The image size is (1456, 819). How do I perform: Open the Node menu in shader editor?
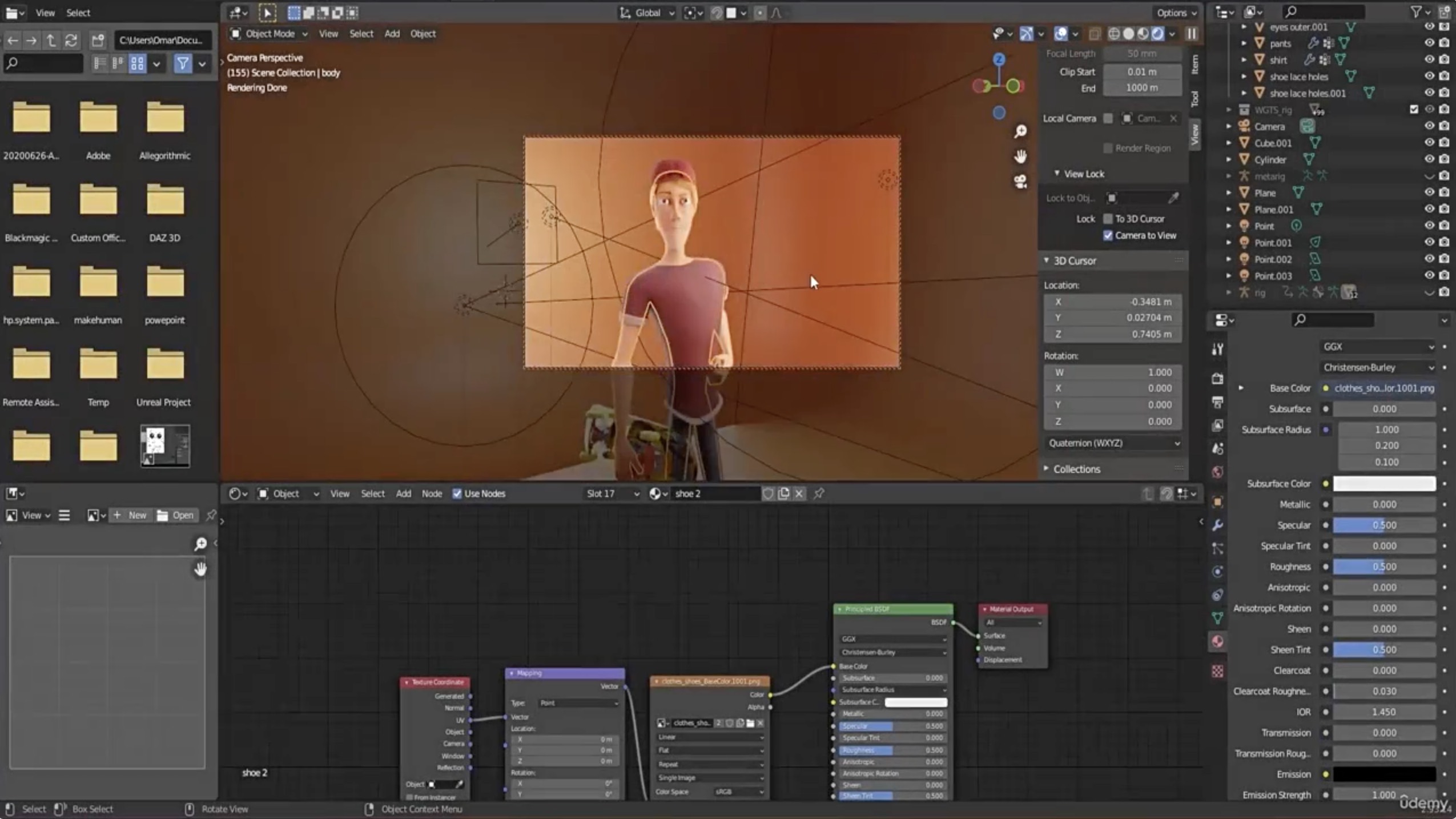coord(431,493)
